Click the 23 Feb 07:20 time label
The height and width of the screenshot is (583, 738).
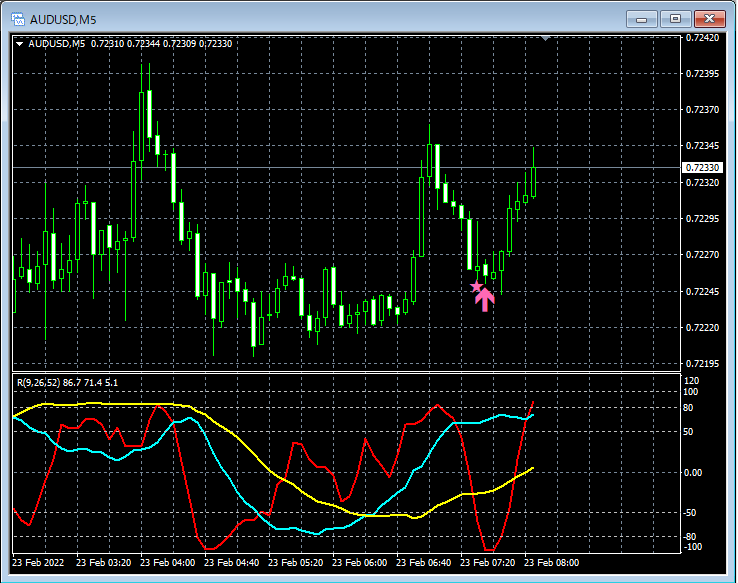[x=488, y=563]
